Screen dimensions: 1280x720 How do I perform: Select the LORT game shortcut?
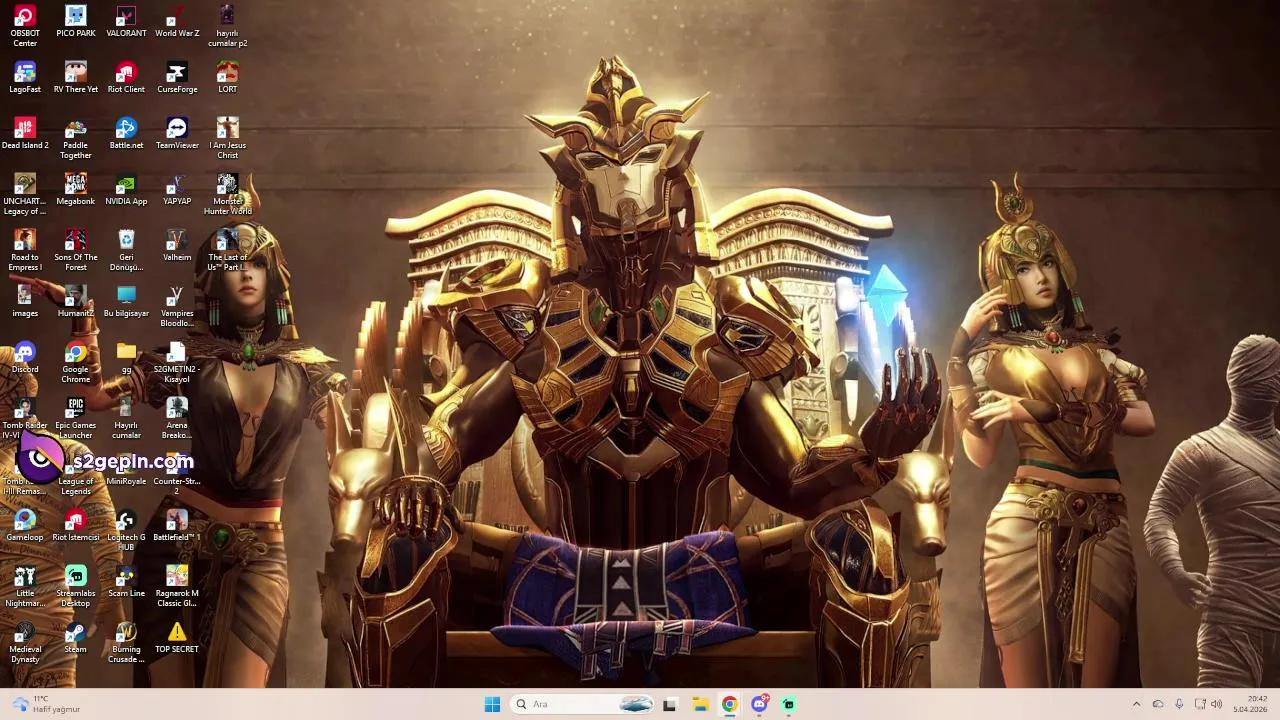(228, 78)
